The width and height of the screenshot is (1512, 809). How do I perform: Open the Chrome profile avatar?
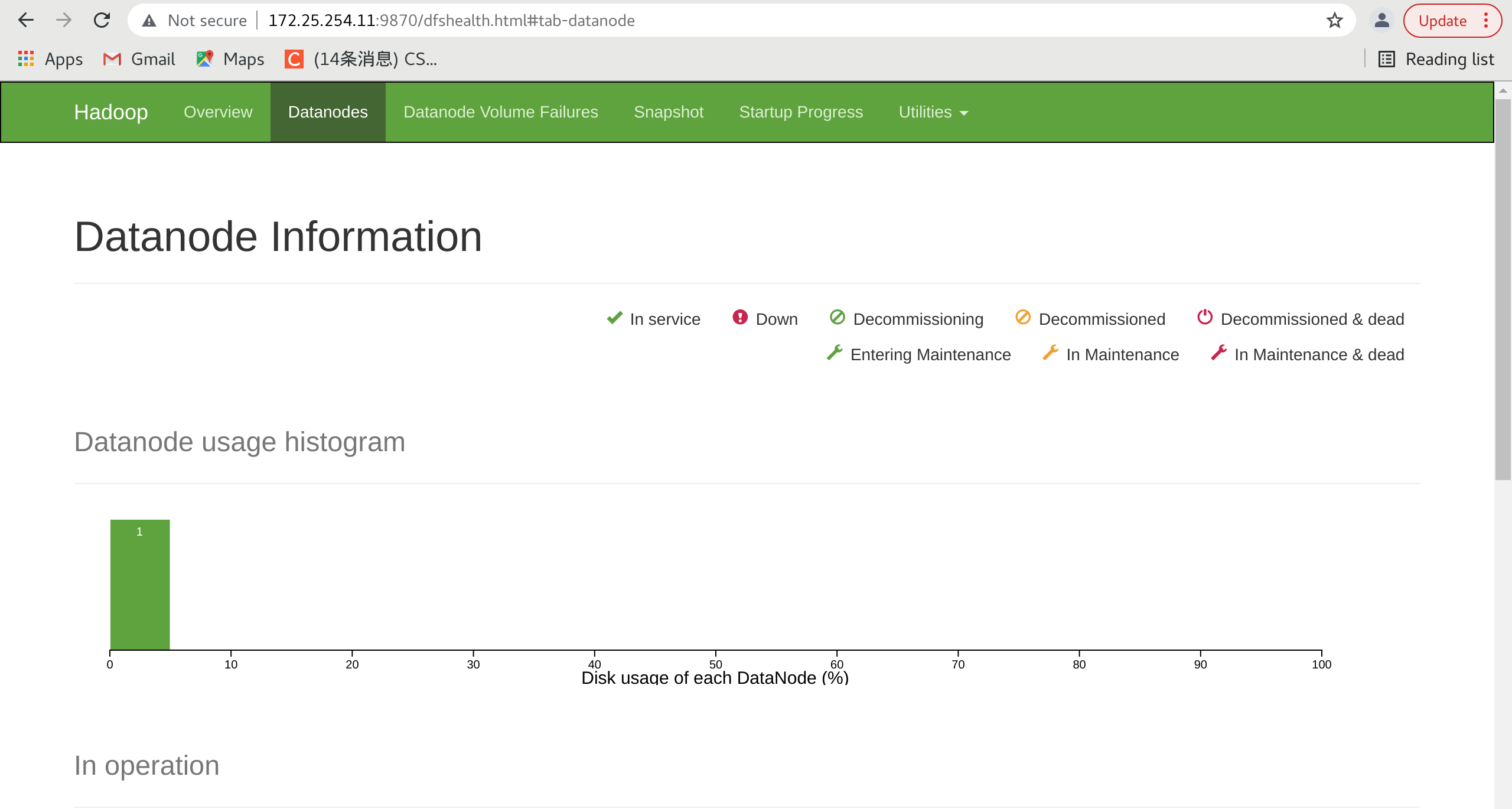point(1381,21)
